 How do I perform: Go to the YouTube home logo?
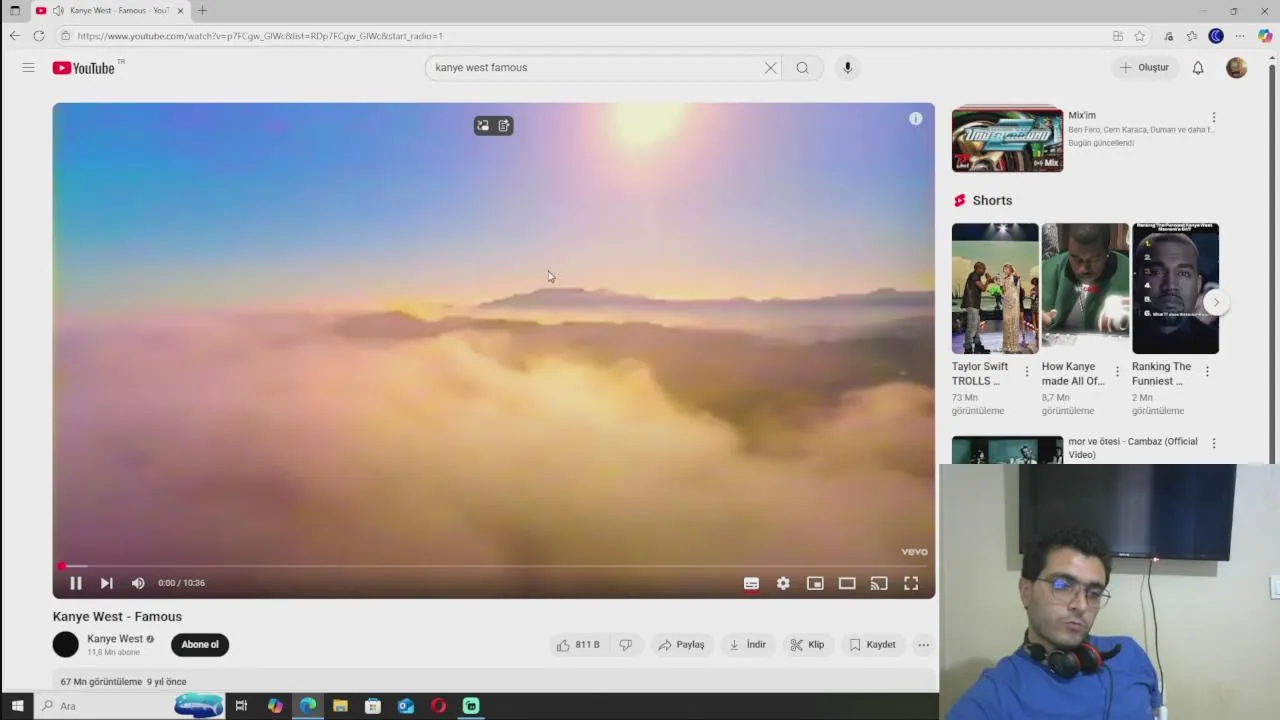click(84, 68)
